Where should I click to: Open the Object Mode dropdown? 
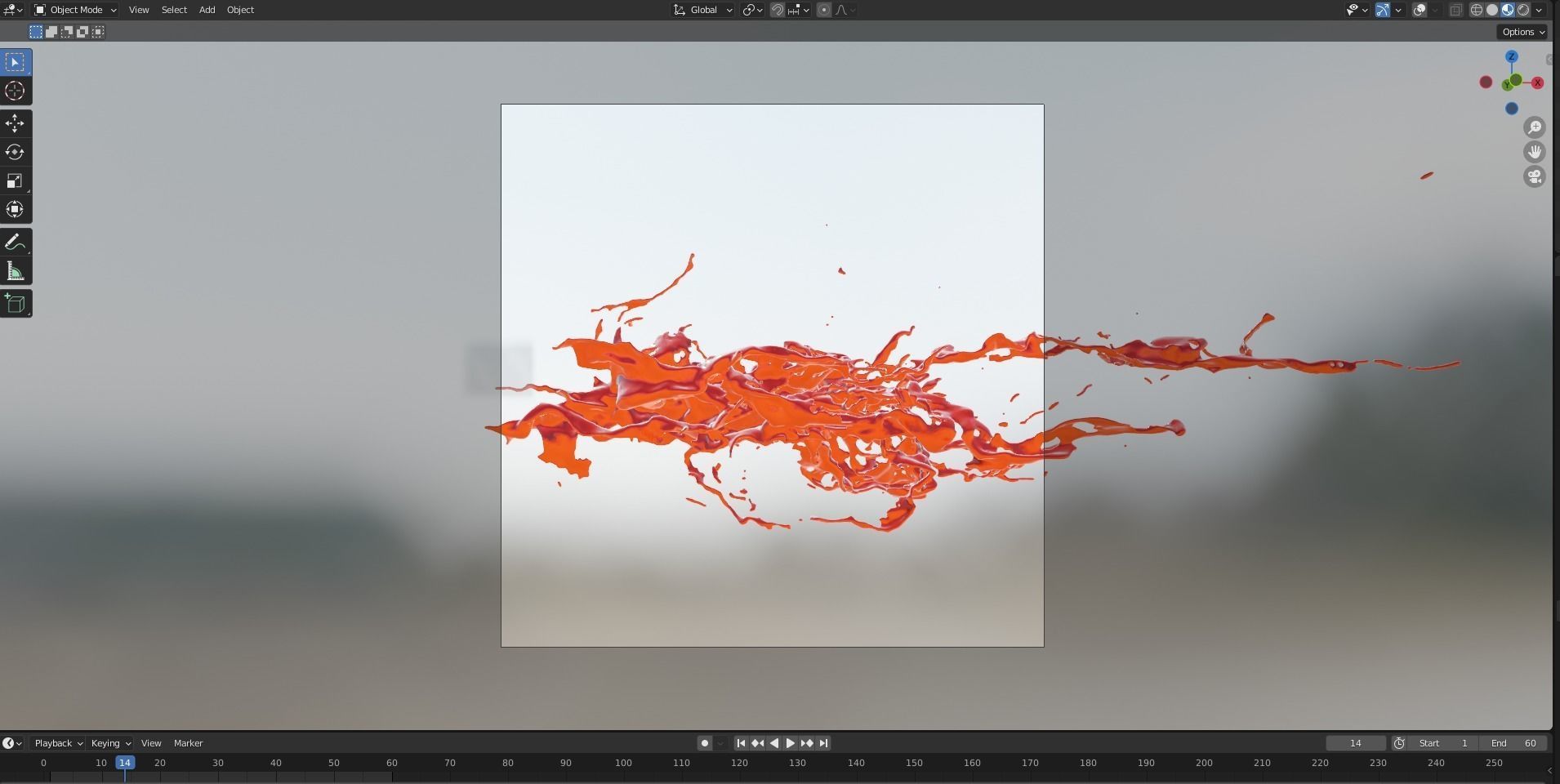point(74,10)
